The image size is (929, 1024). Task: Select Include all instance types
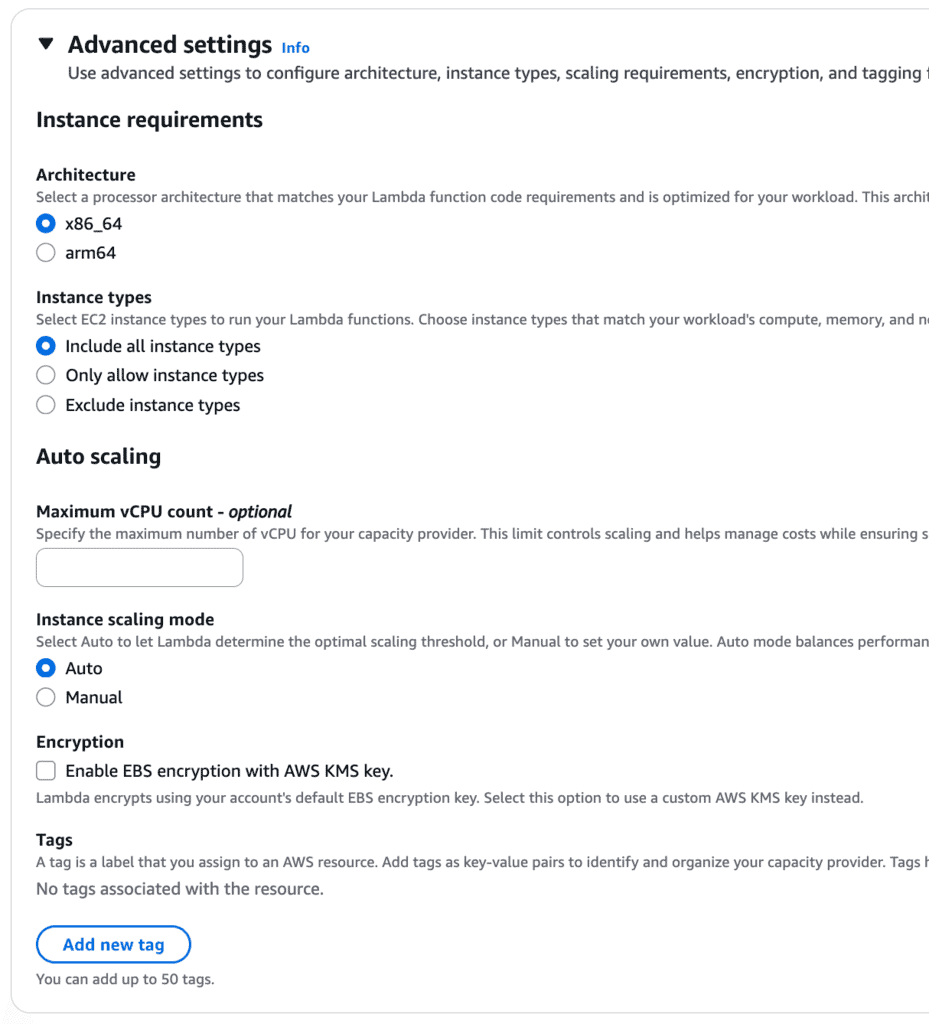coord(46,346)
